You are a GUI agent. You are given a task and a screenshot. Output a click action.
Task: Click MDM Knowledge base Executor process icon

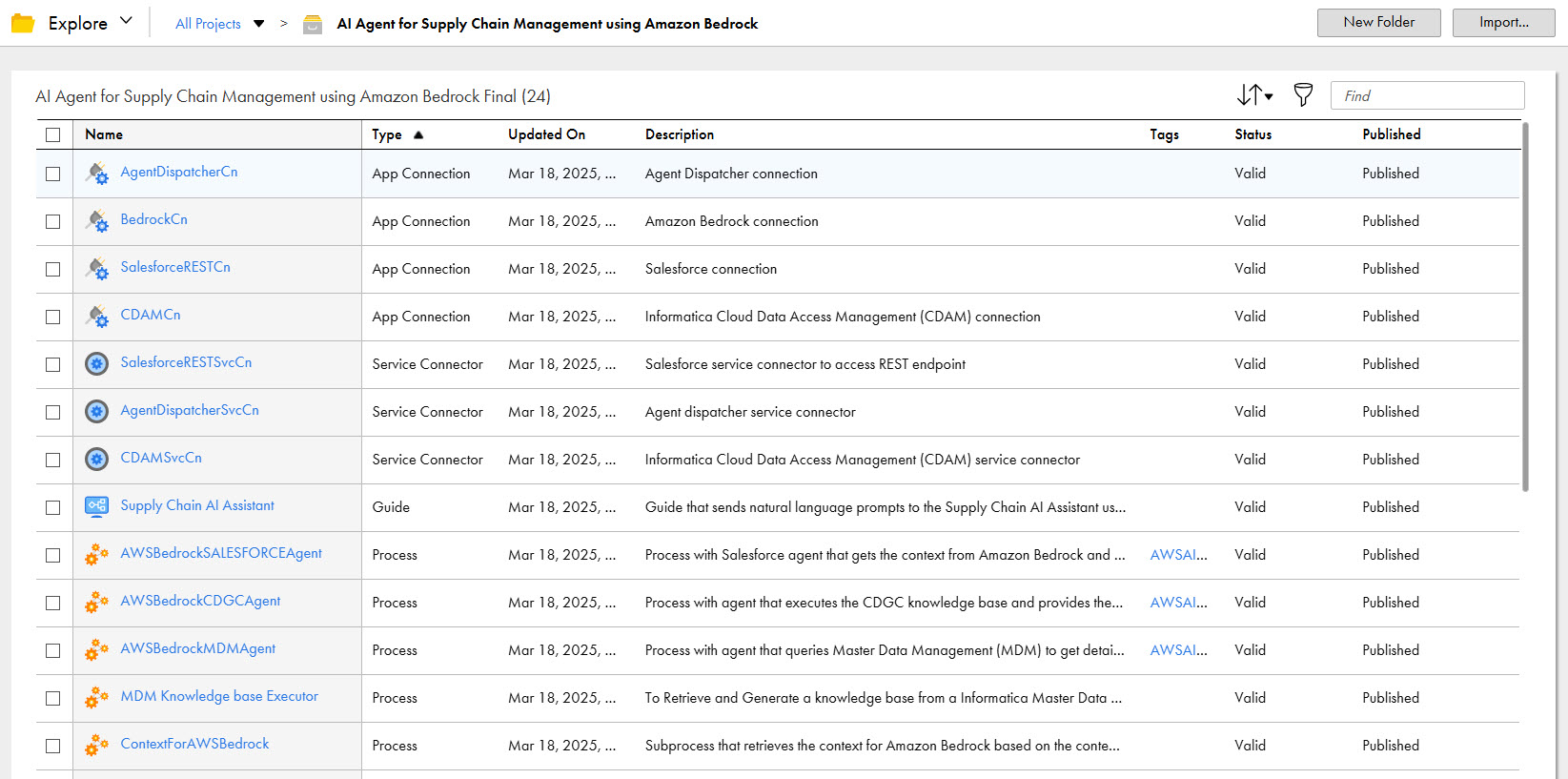(97, 698)
